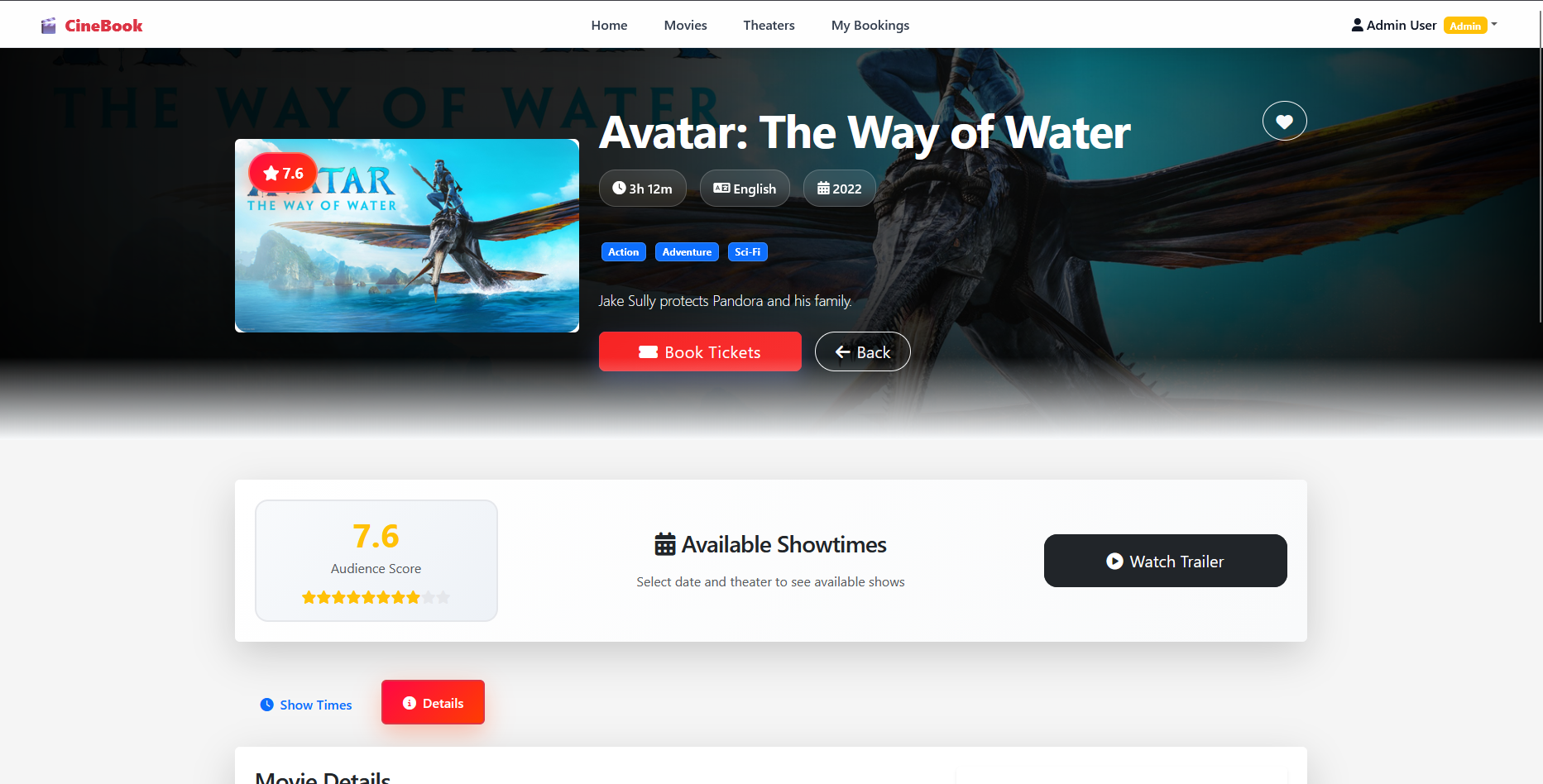Select the Details tab

[433, 702]
